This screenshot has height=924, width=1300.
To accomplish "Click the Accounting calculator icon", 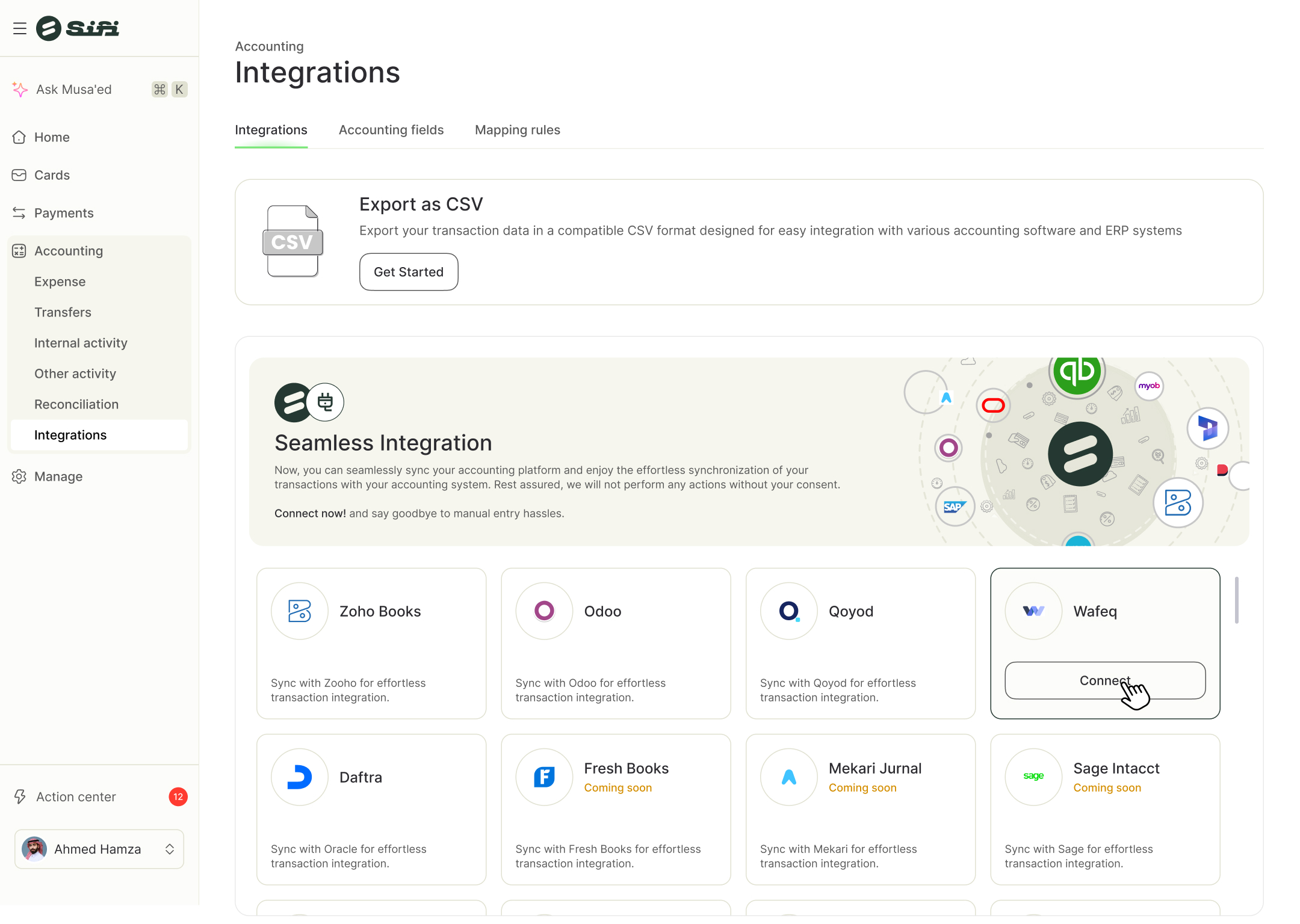I will point(19,251).
